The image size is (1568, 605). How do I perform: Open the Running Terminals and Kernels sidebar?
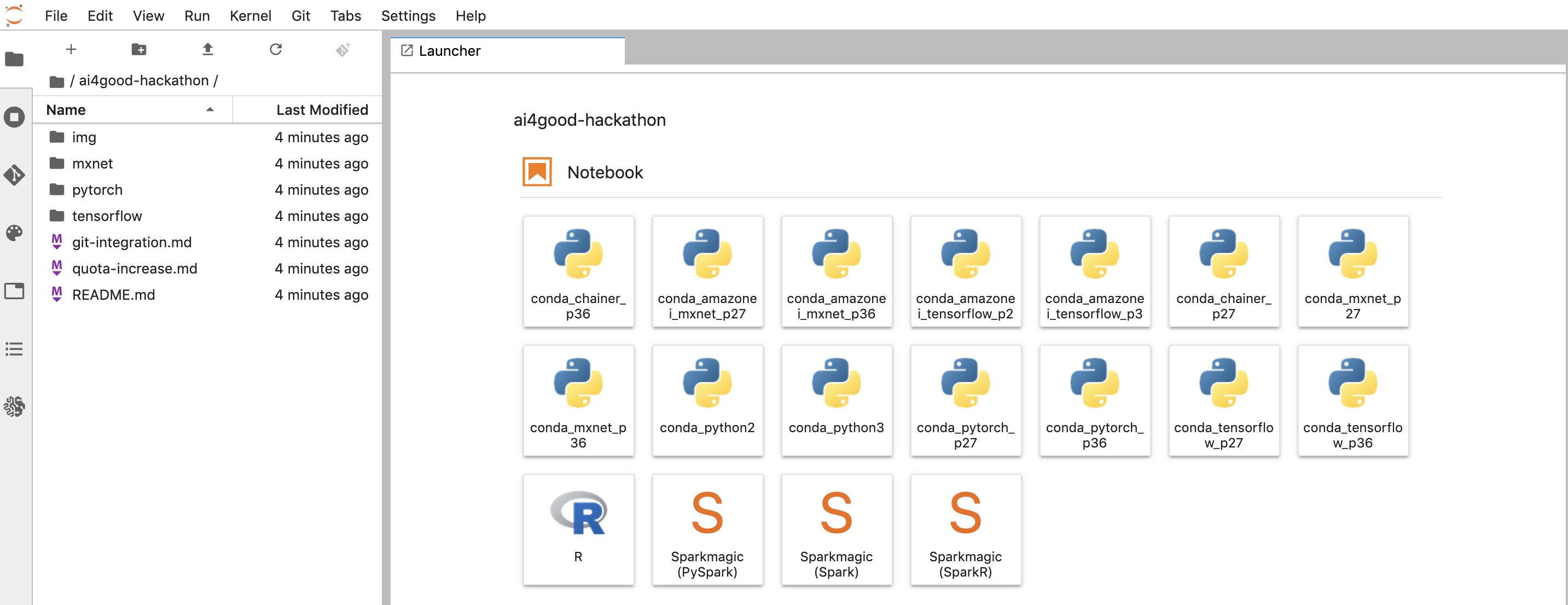tap(15, 117)
